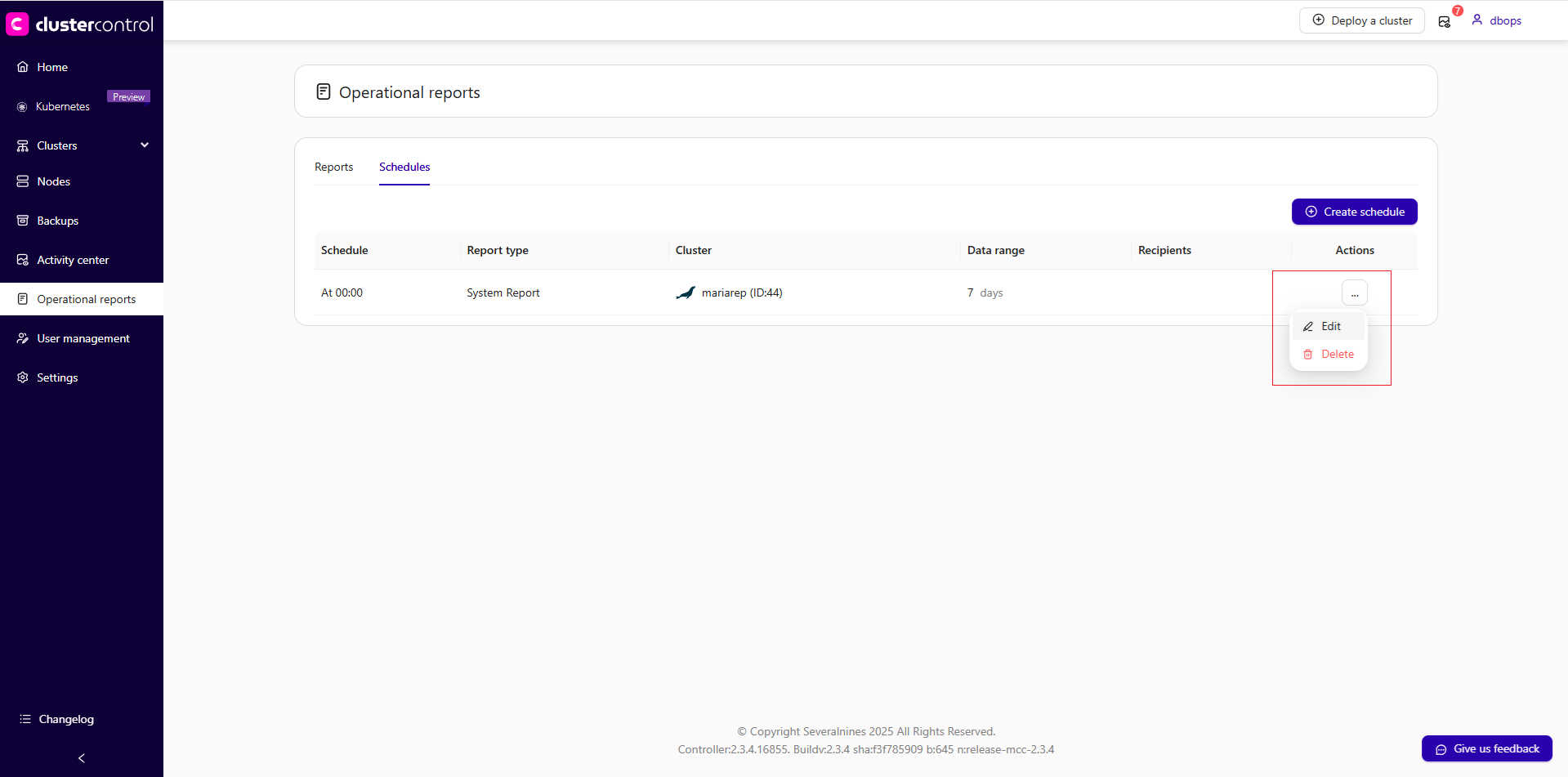This screenshot has height=777, width=1568.
Task: Open the notifications icon with red badge
Action: [1445, 21]
